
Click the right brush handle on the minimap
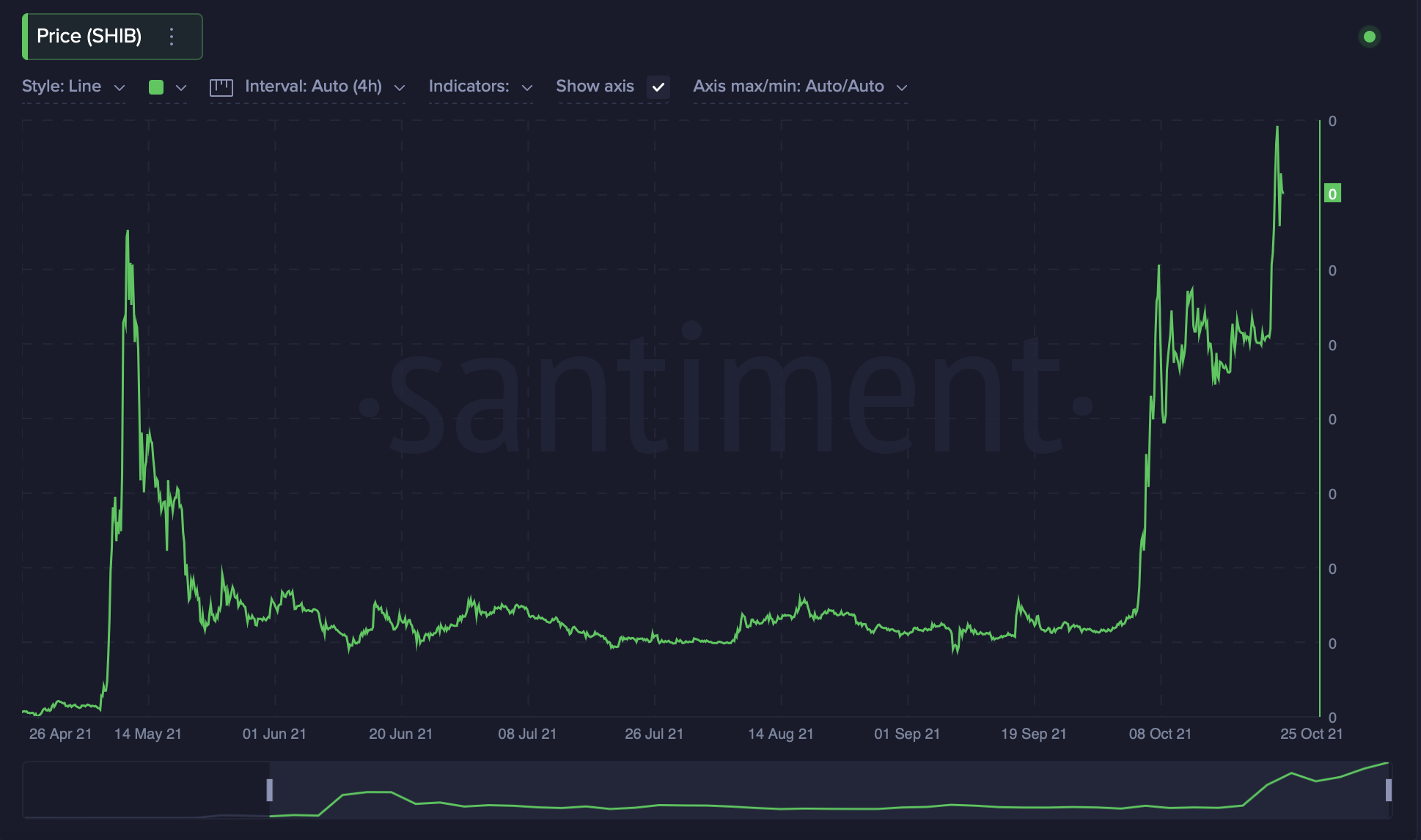(x=1388, y=789)
